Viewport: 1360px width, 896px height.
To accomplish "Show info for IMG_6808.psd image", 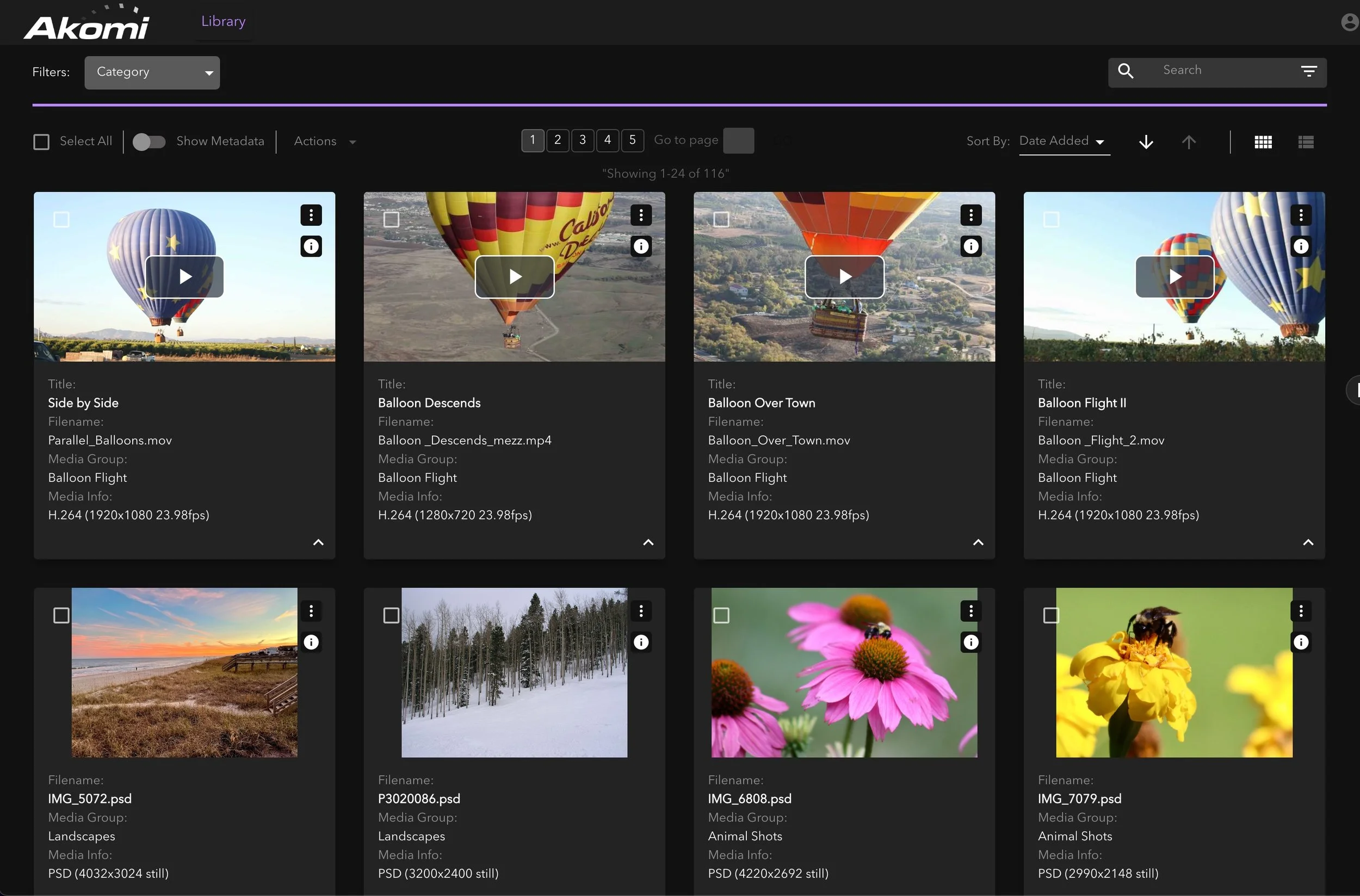I will coord(970,642).
